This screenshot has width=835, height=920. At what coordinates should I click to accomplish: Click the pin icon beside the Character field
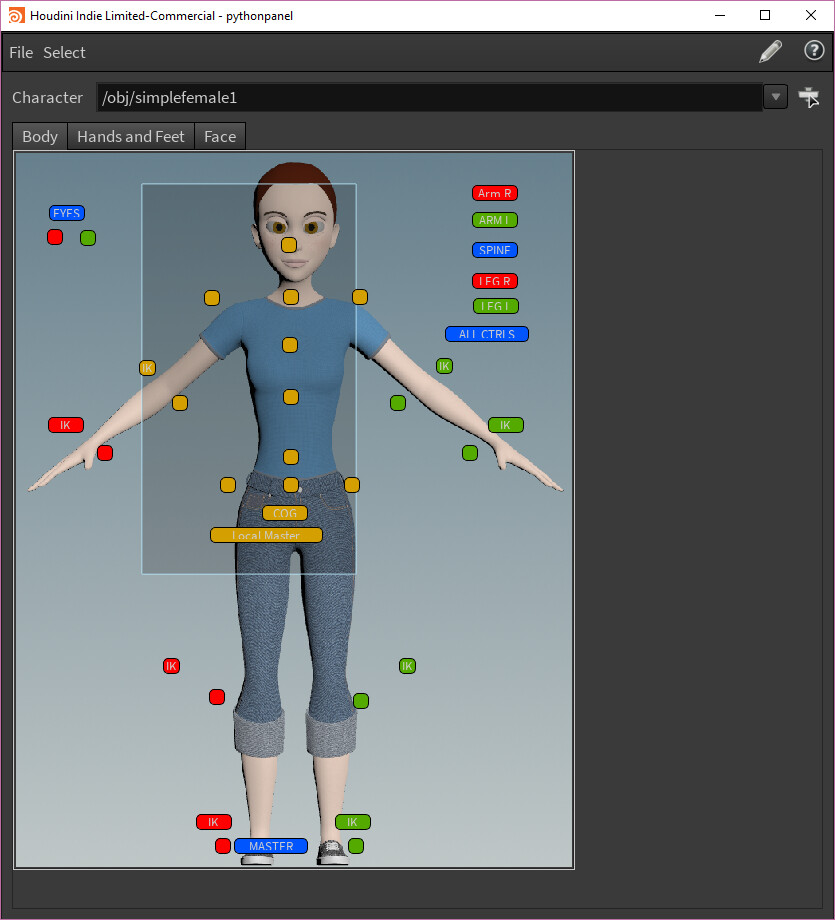tap(808, 96)
